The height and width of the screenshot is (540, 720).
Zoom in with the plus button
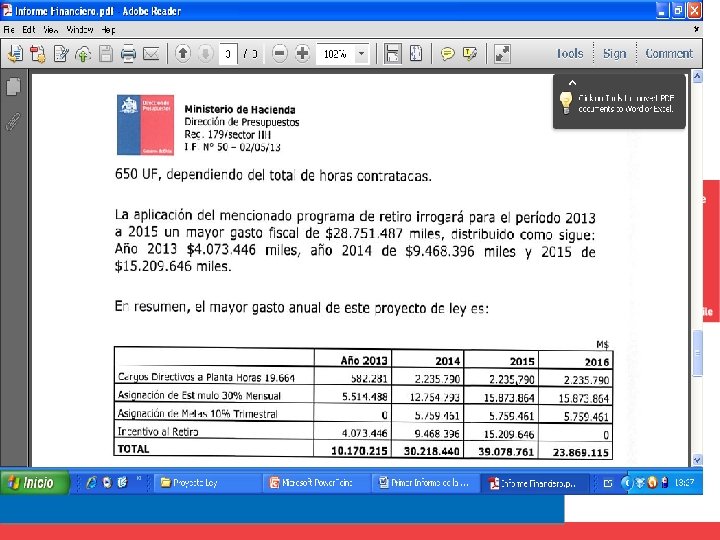click(x=302, y=54)
